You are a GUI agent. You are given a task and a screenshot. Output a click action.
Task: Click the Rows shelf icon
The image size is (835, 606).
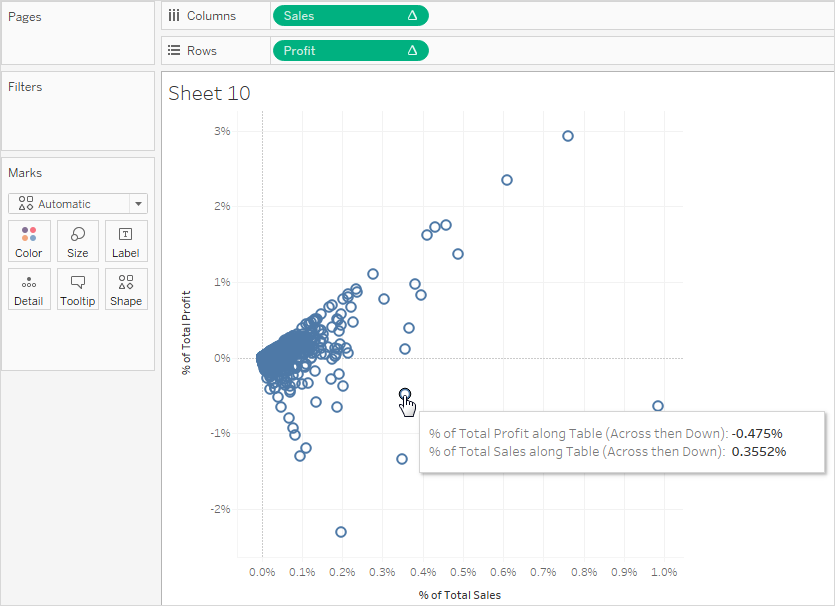174,51
